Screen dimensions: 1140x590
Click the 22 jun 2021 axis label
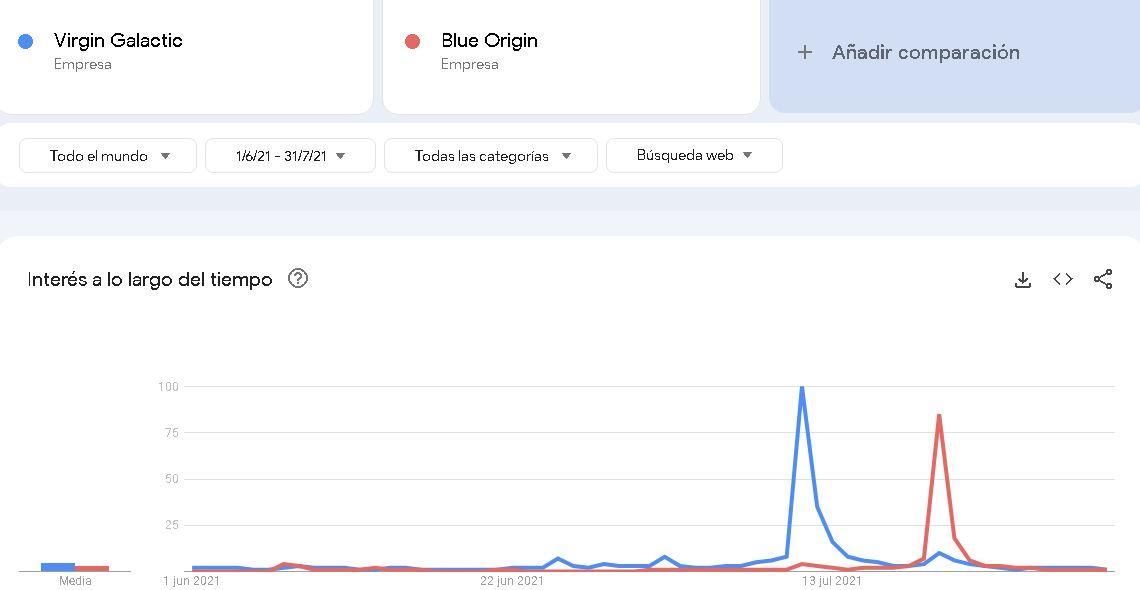[x=512, y=581]
